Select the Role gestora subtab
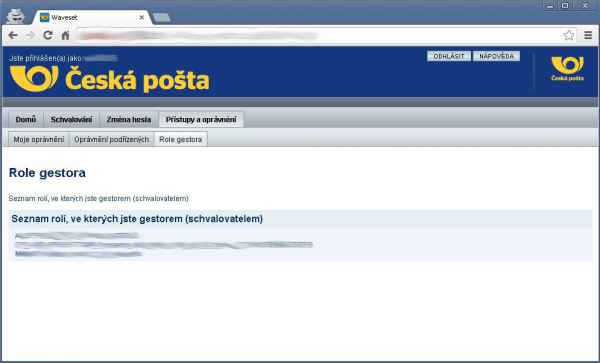 (181, 140)
